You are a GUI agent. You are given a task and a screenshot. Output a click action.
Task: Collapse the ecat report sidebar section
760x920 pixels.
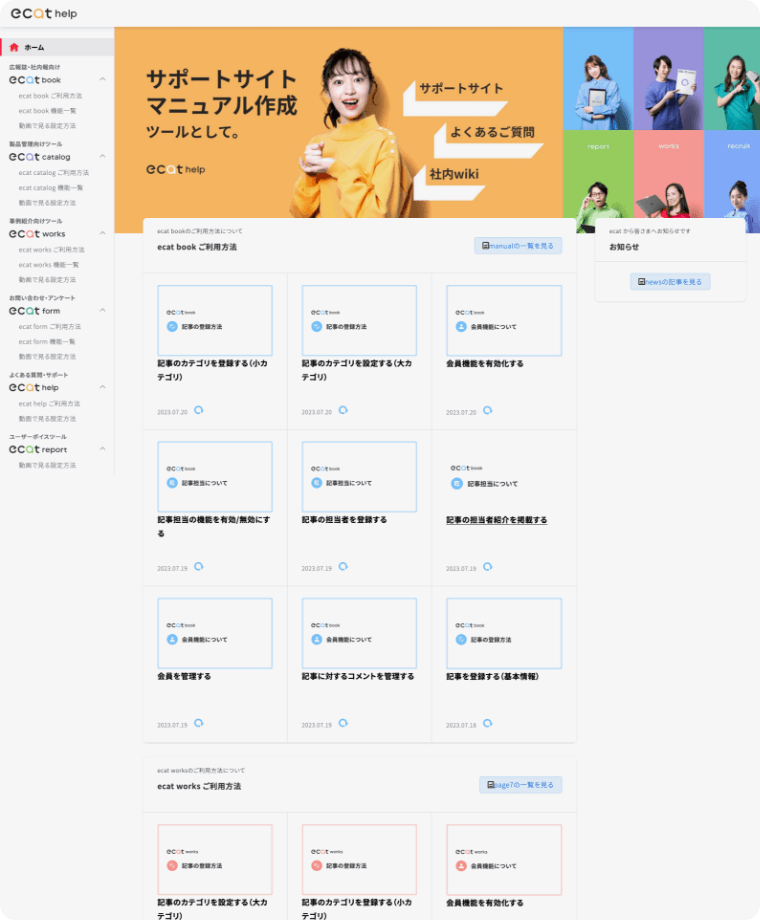[x=103, y=449]
